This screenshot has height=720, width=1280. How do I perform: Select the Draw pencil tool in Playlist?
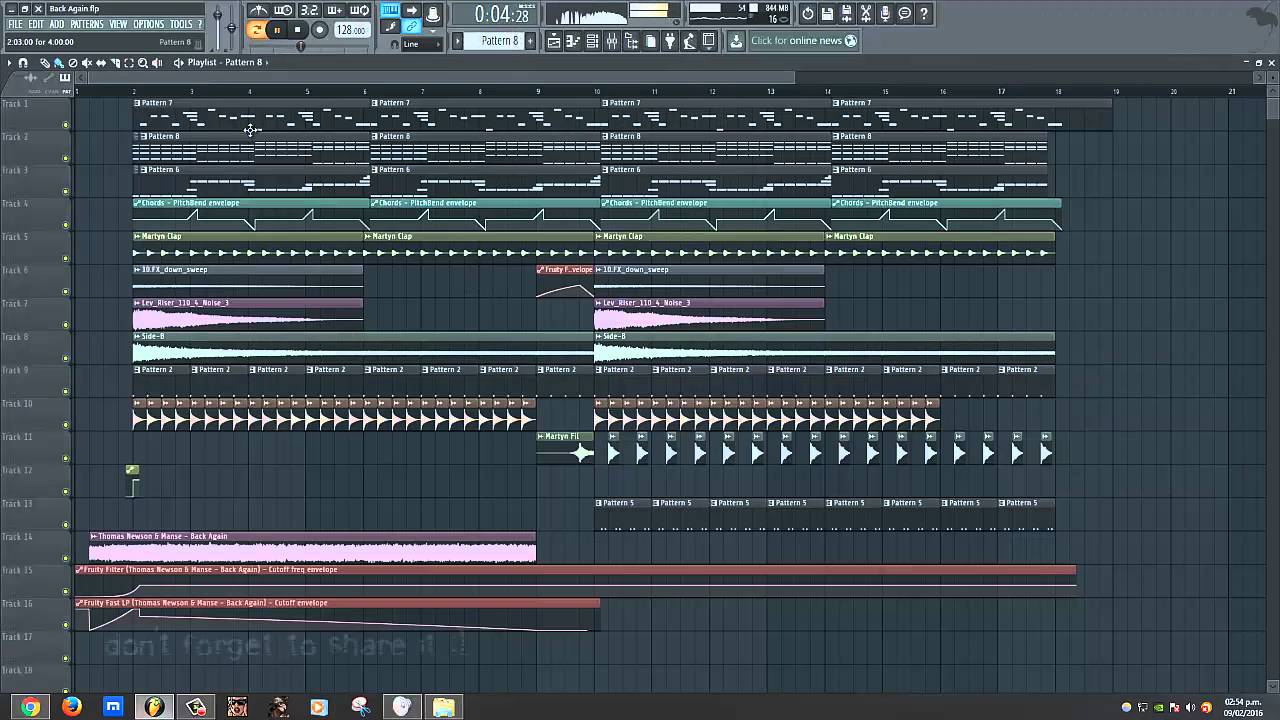click(45, 63)
